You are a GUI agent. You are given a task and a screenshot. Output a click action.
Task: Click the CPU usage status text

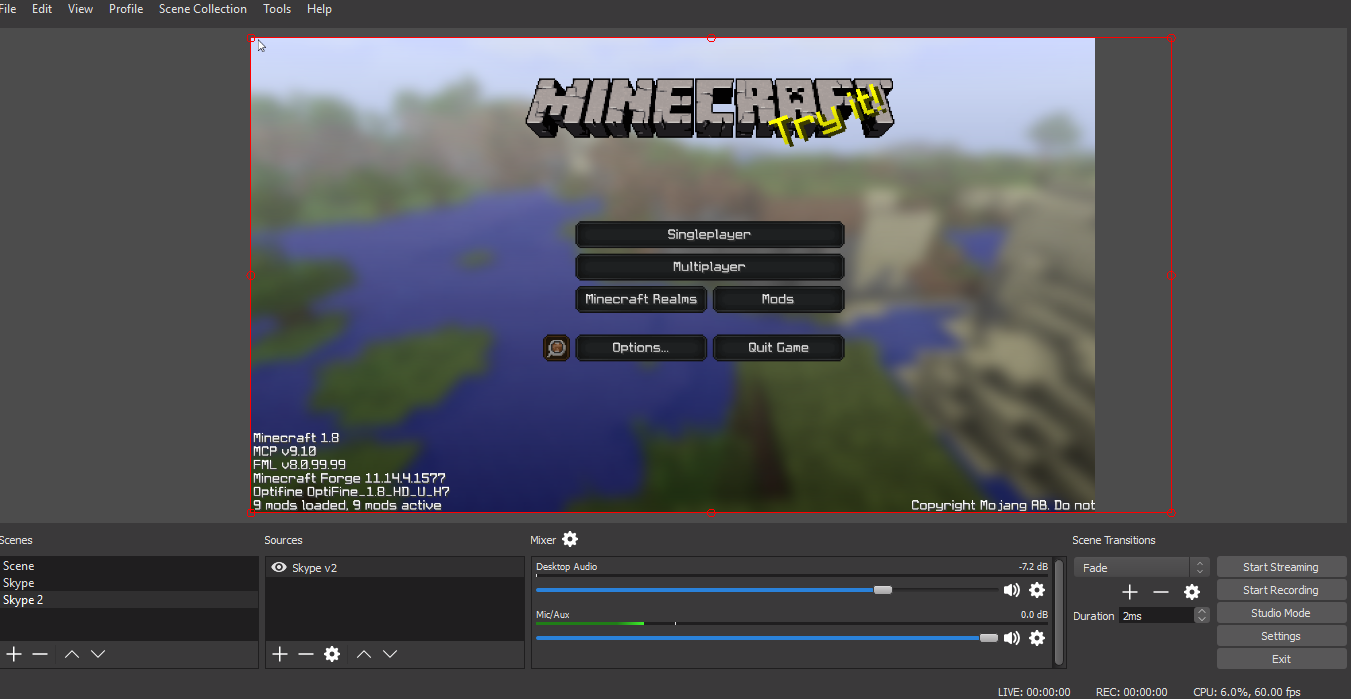[1247, 692]
